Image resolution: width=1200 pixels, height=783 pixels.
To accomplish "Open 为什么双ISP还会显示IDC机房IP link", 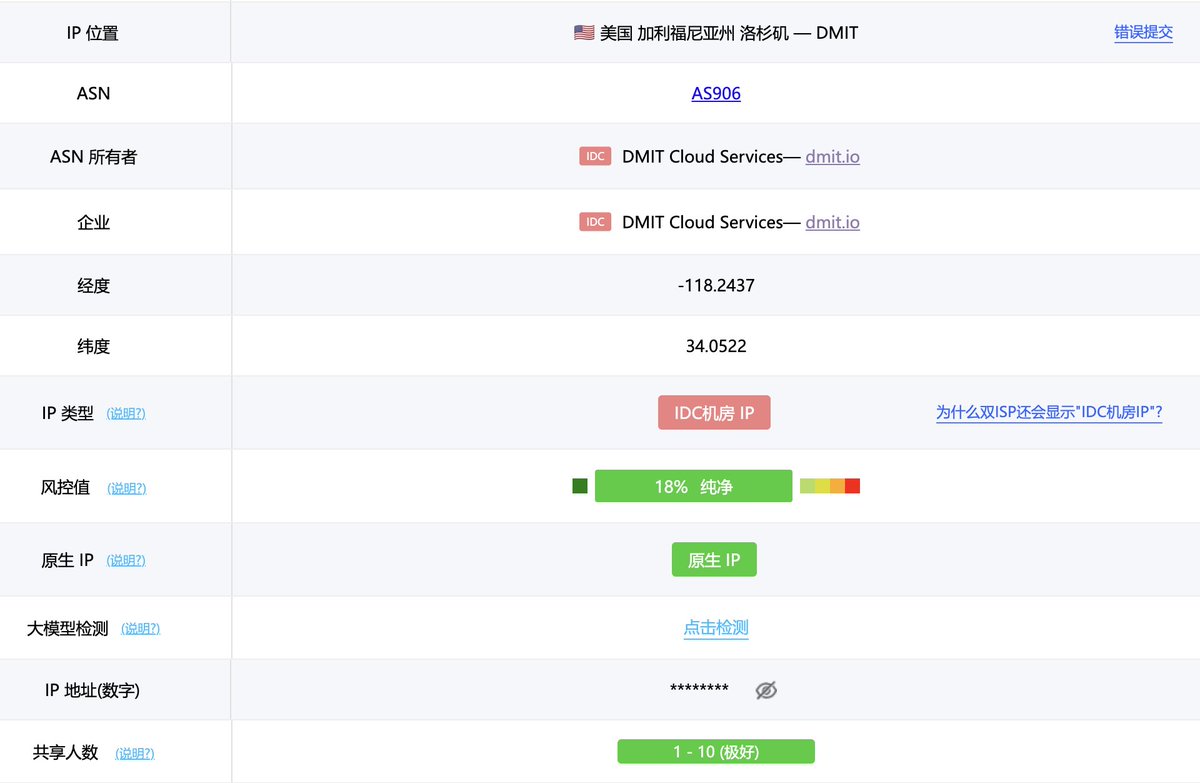I will [x=1049, y=412].
